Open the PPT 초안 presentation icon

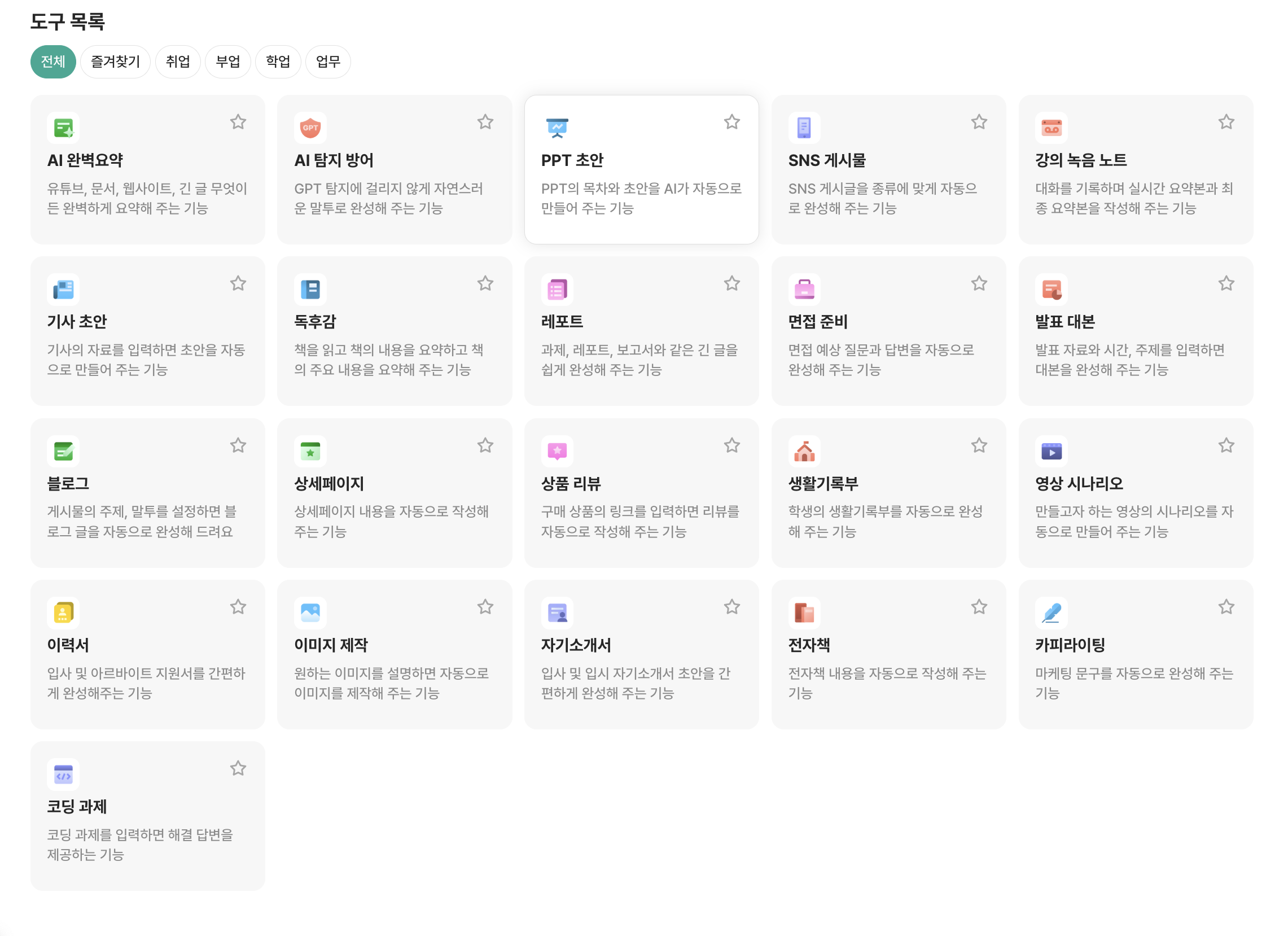(558, 128)
